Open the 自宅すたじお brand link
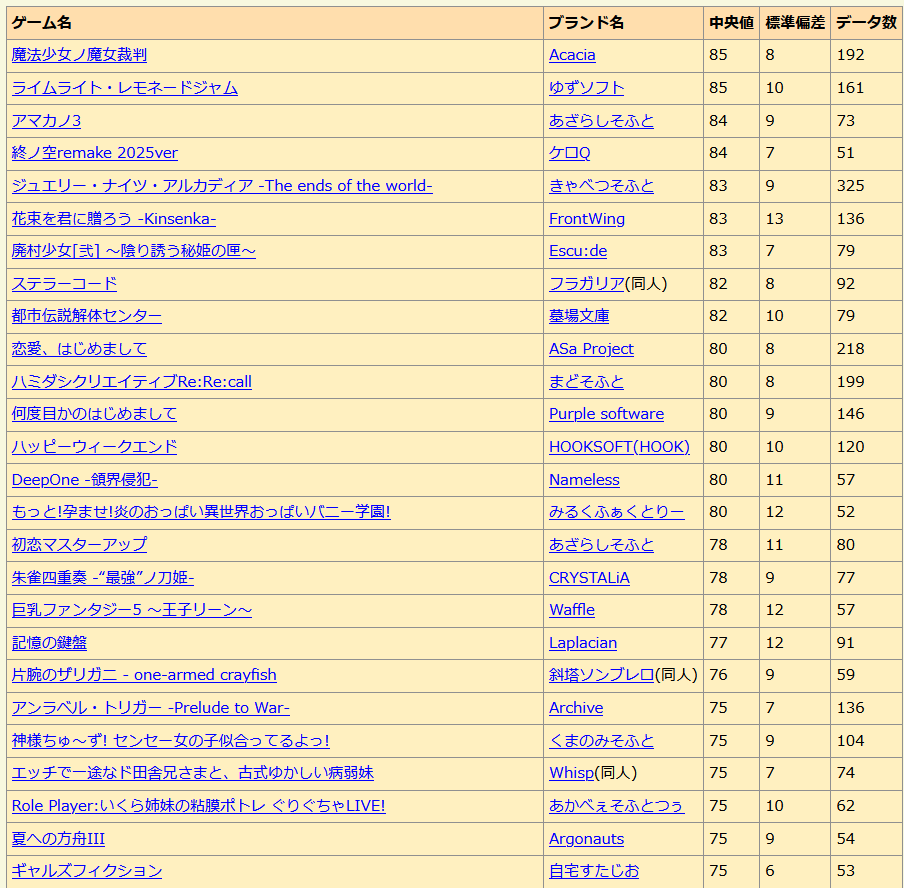This screenshot has width=904, height=888. pyautogui.click(x=594, y=871)
